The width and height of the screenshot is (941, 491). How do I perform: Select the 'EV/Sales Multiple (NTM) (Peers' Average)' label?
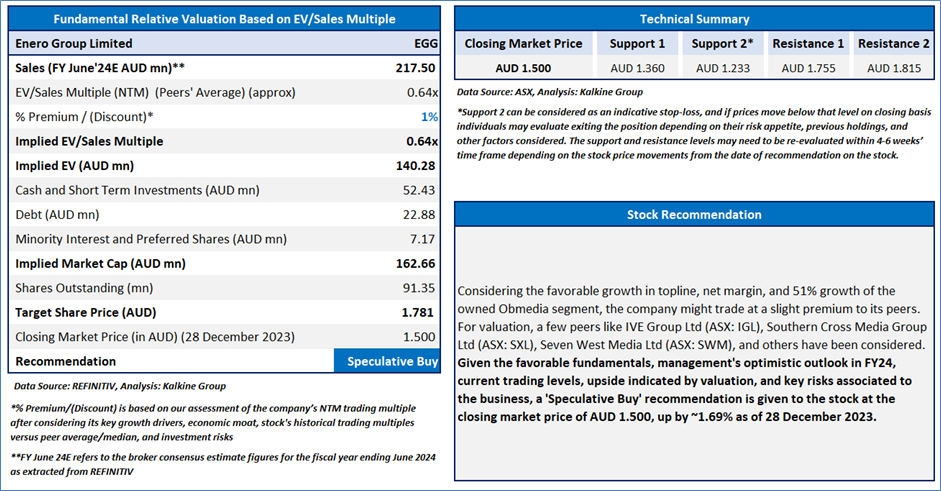(155, 92)
